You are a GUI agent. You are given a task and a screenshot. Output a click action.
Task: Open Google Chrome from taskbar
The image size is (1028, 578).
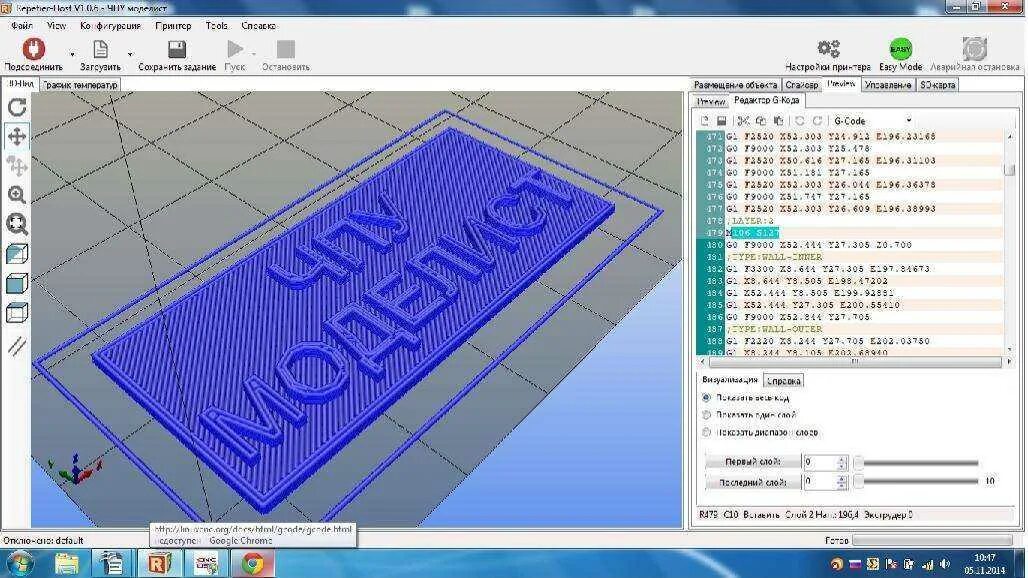coord(253,564)
